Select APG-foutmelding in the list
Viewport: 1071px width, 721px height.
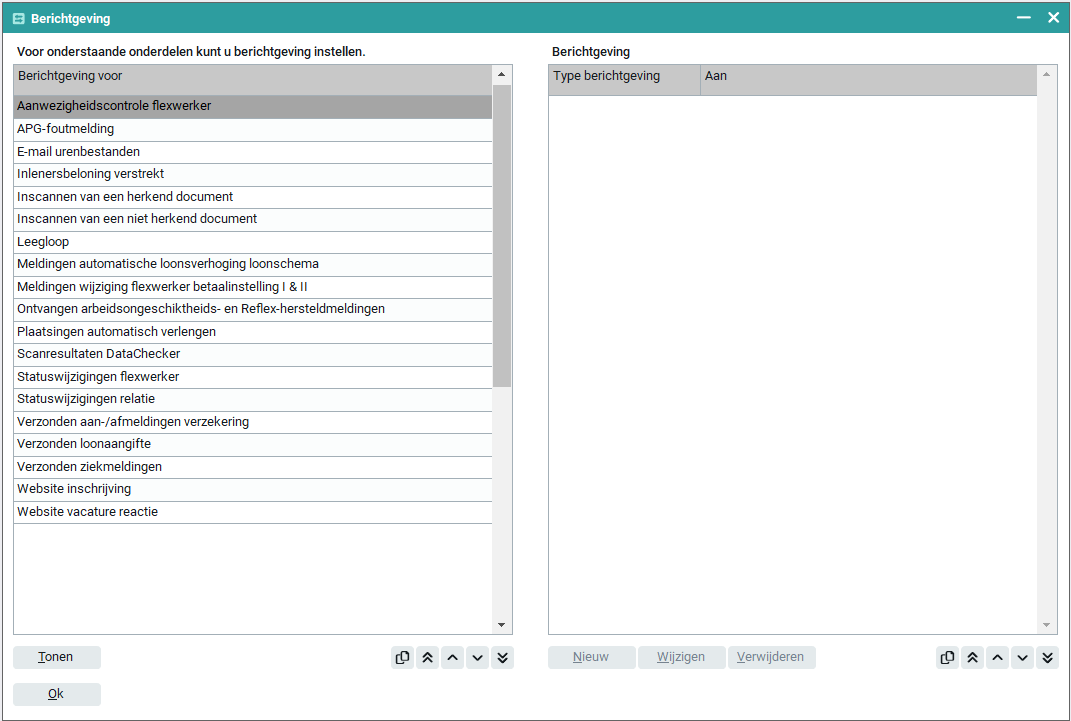point(65,129)
